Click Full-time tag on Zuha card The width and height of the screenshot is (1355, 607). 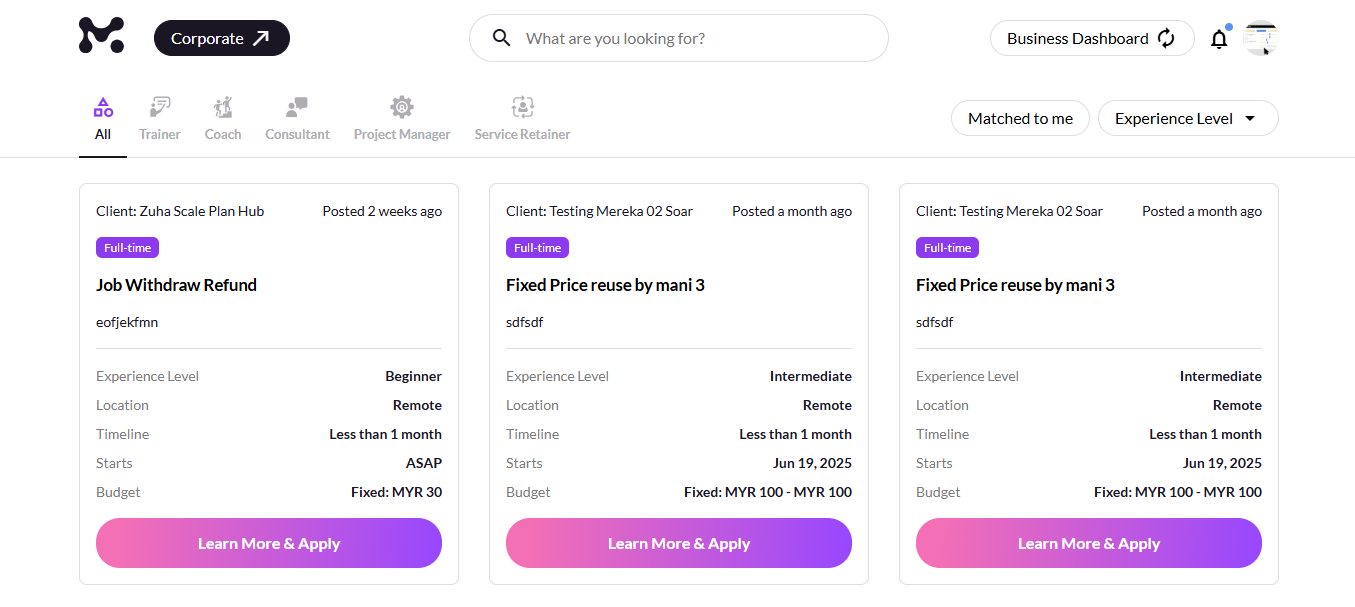click(127, 247)
